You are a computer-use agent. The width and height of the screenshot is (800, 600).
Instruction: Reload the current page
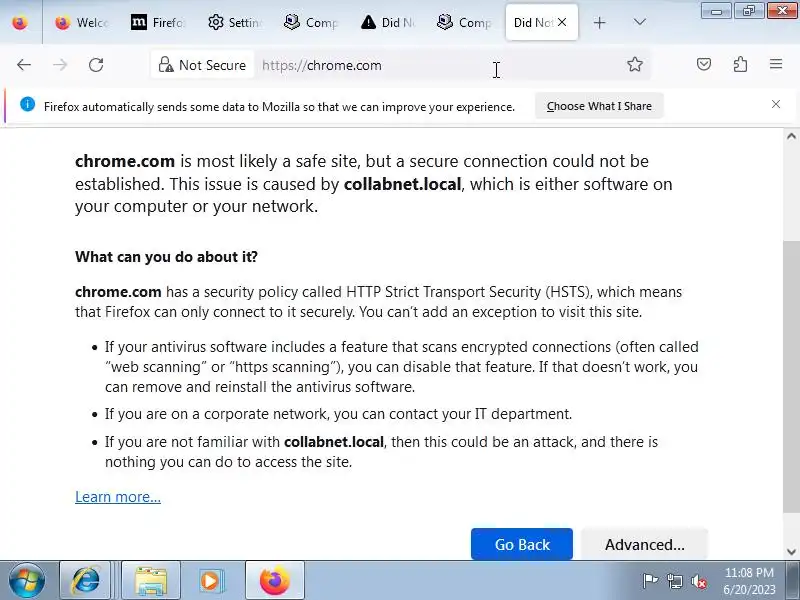point(96,65)
